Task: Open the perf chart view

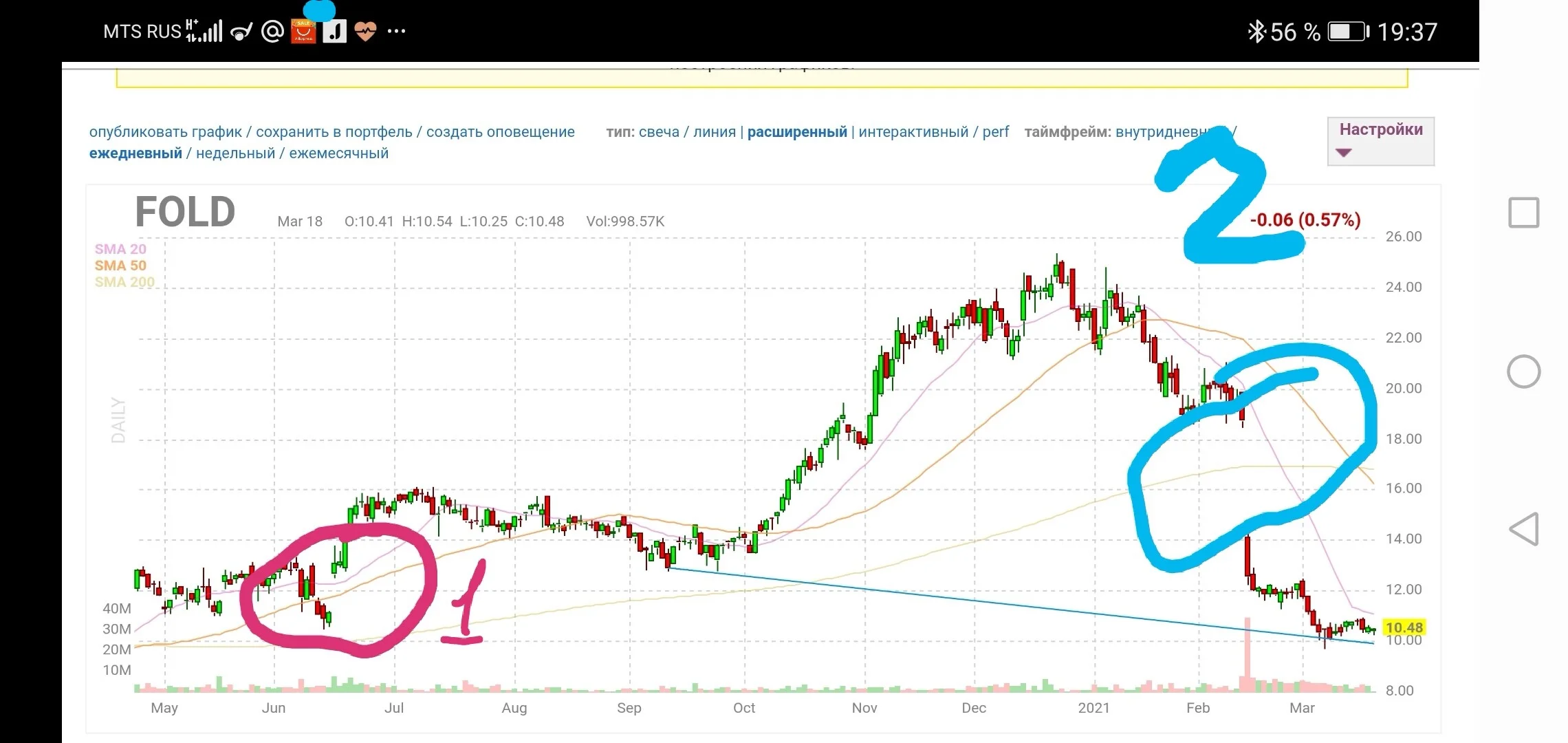Action: tap(996, 133)
